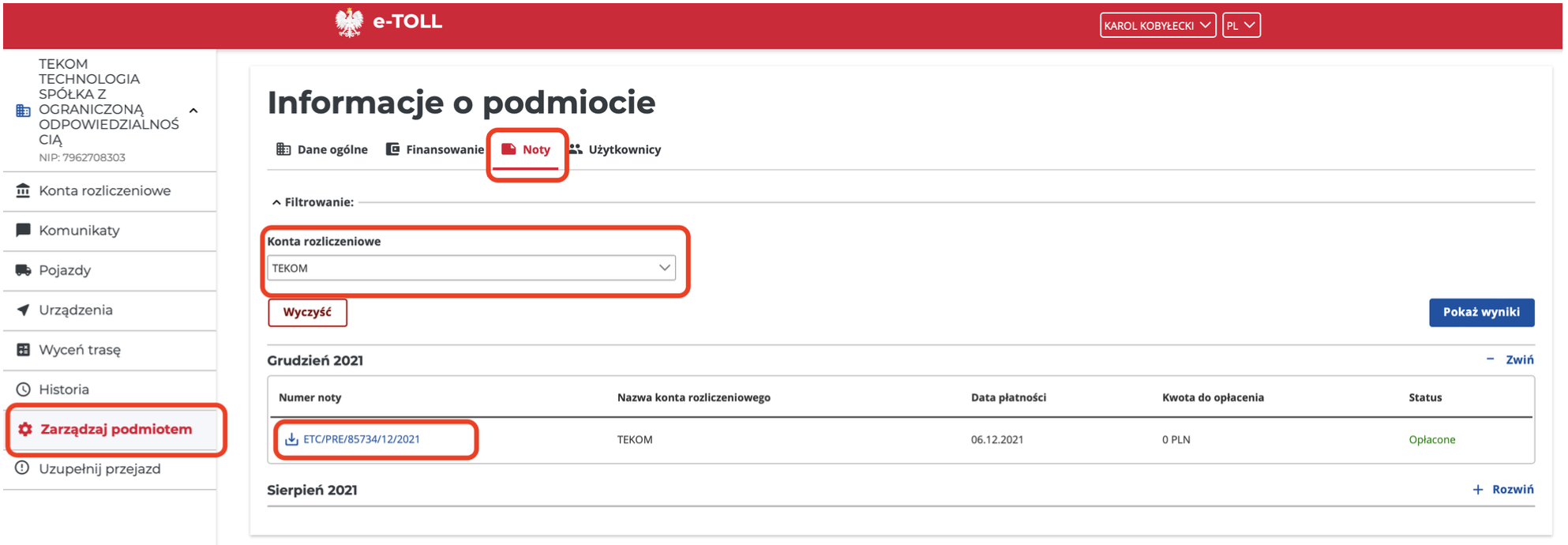
Task: Click the payment date 06.12.2021
Action: 997,439
